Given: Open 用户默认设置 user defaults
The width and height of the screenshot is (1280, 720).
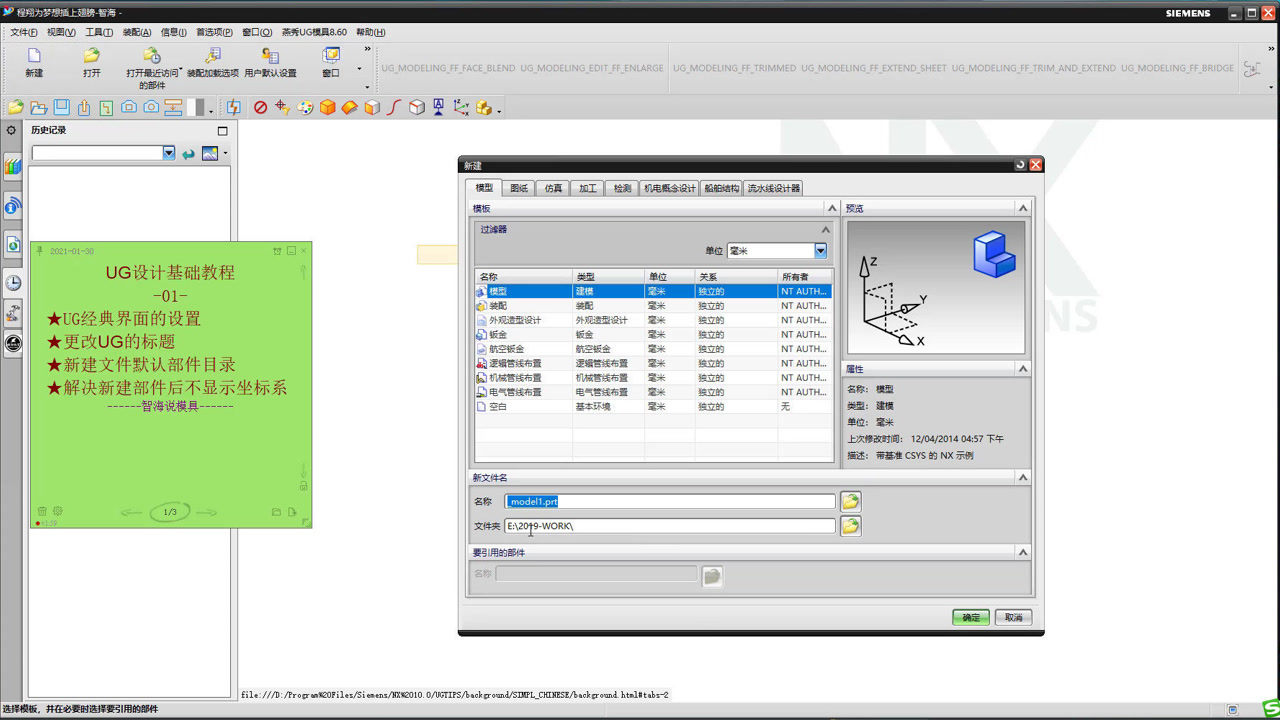Looking at the screenshot, I should 270,58.
